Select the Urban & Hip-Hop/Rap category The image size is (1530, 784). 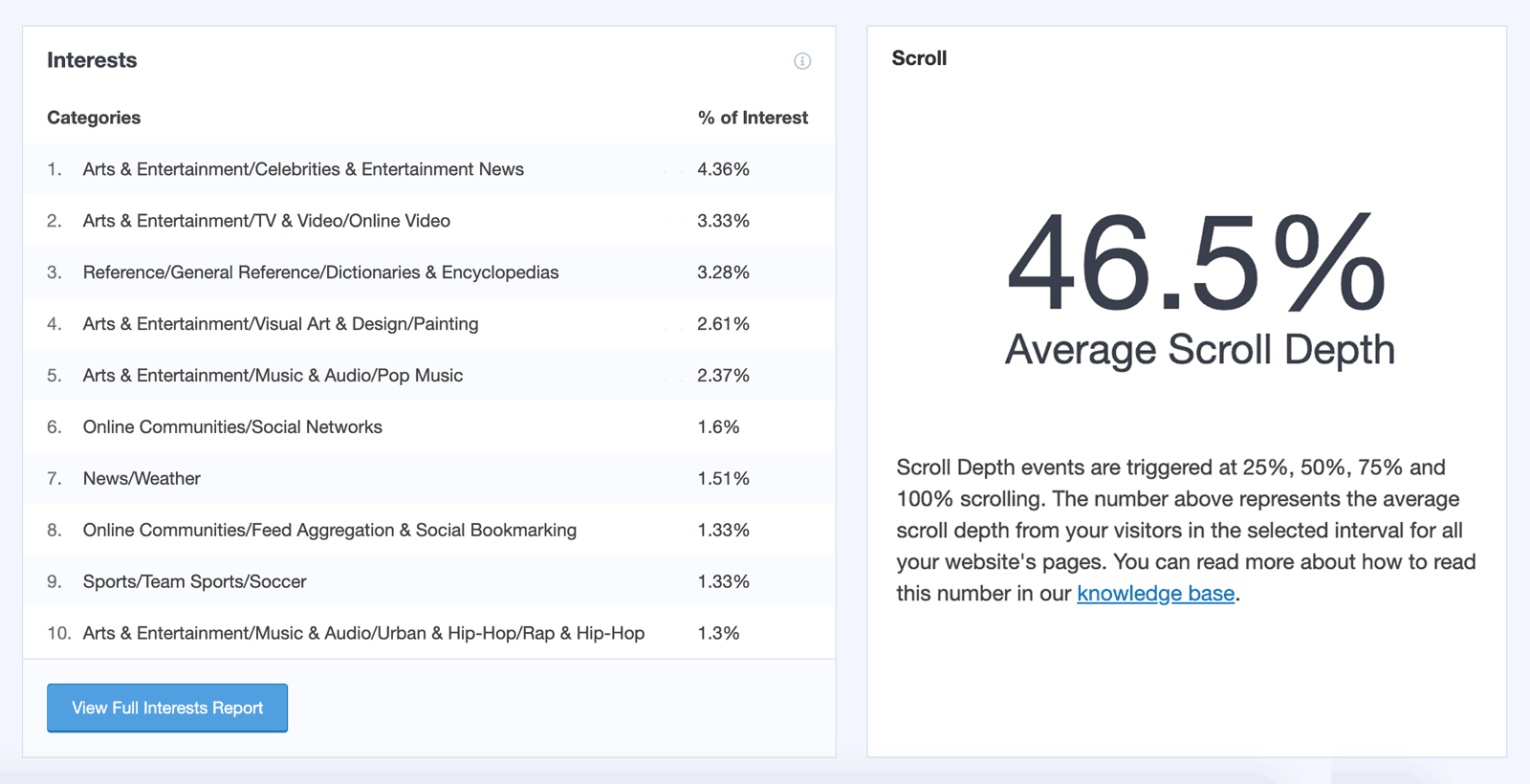pos(362,632)
